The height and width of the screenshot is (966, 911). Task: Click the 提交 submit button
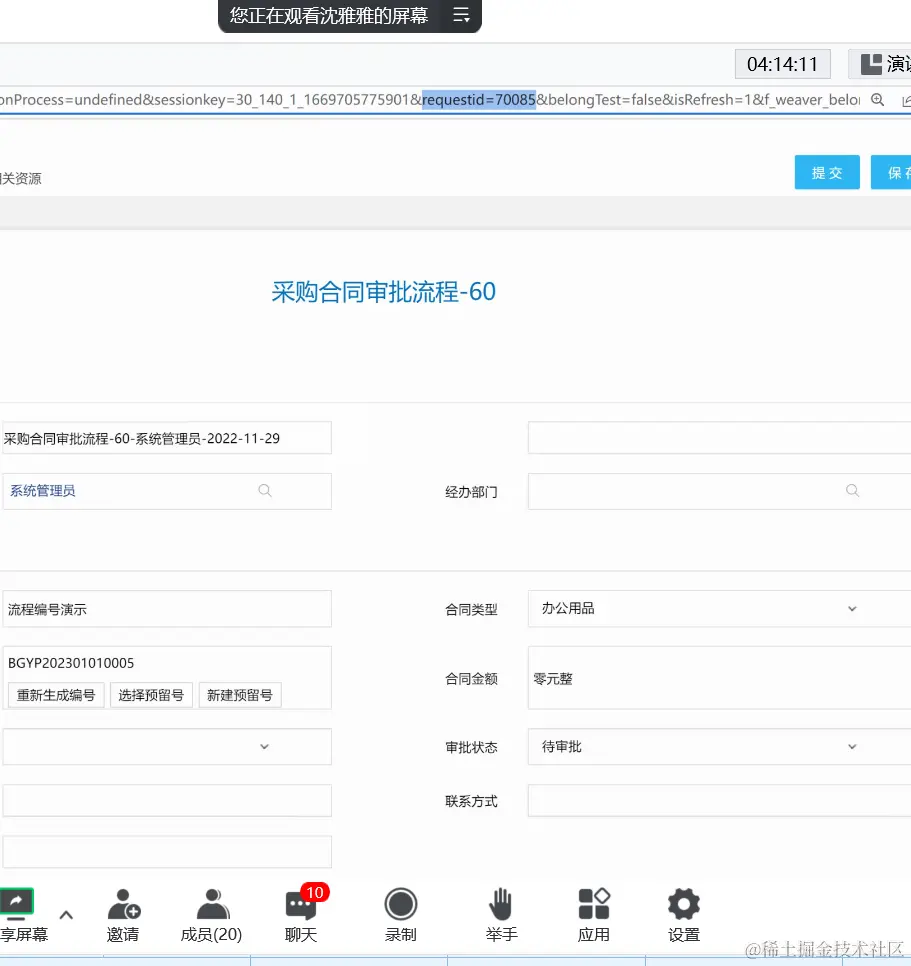click(827, 172)
